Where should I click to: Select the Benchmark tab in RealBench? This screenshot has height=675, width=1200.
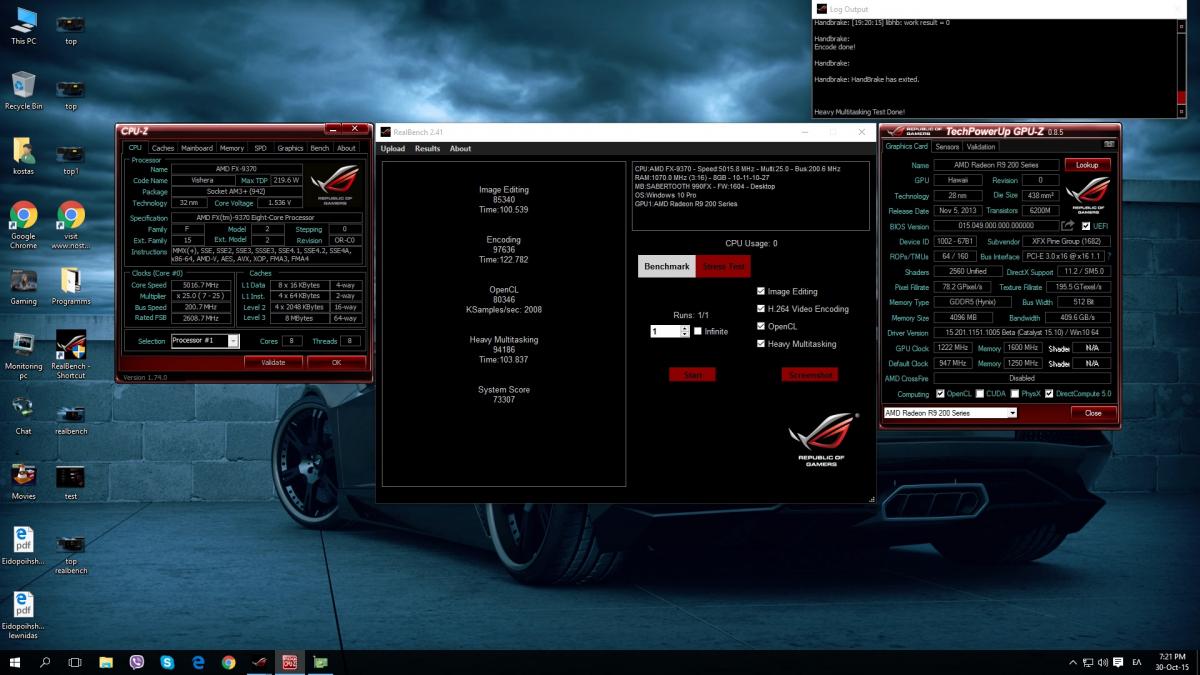(667, 267)
